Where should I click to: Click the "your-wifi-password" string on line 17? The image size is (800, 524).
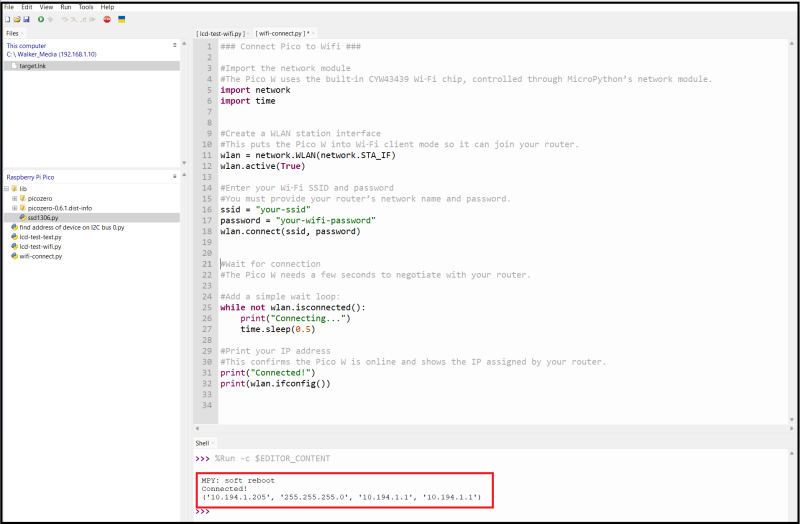[326, 220]
